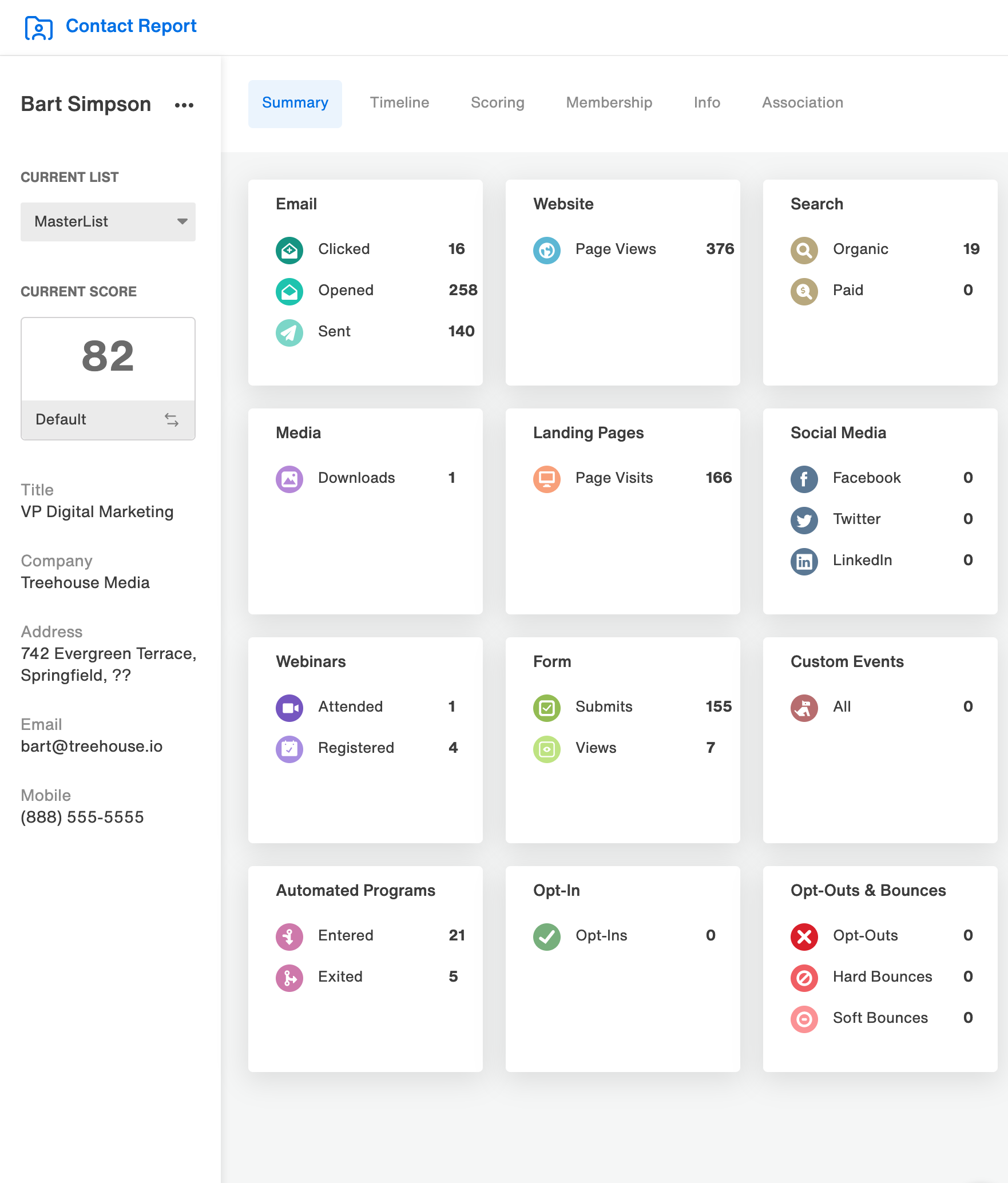Image resolution: width=1008 pixels, height=1183 pixels.
Task: Click the current score value 82
Action: (x=108, y=356)
